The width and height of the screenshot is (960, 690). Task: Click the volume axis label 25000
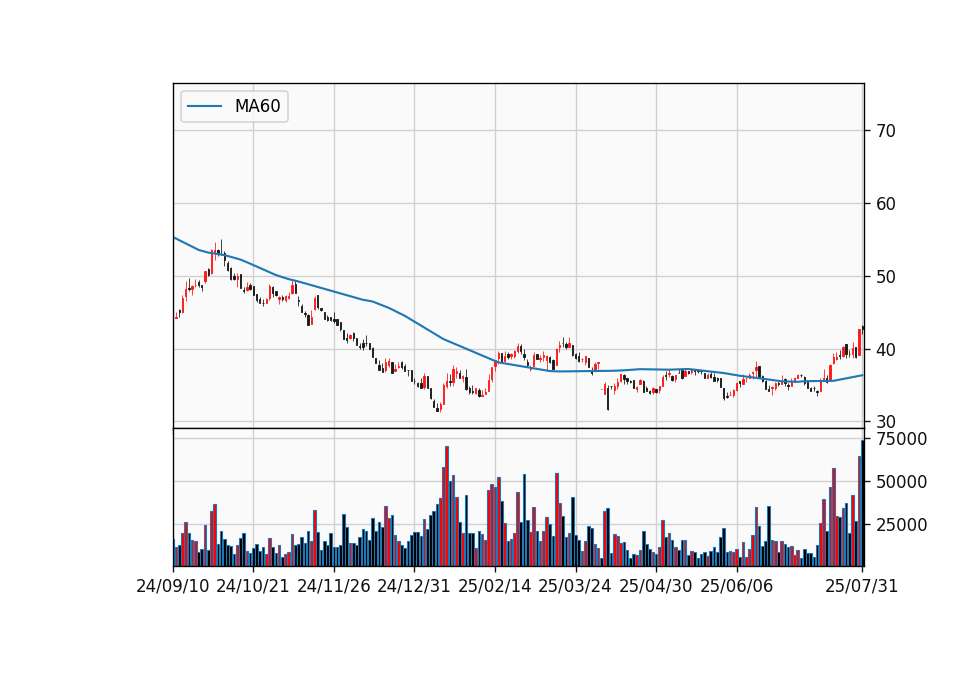(x=902, y=525)
